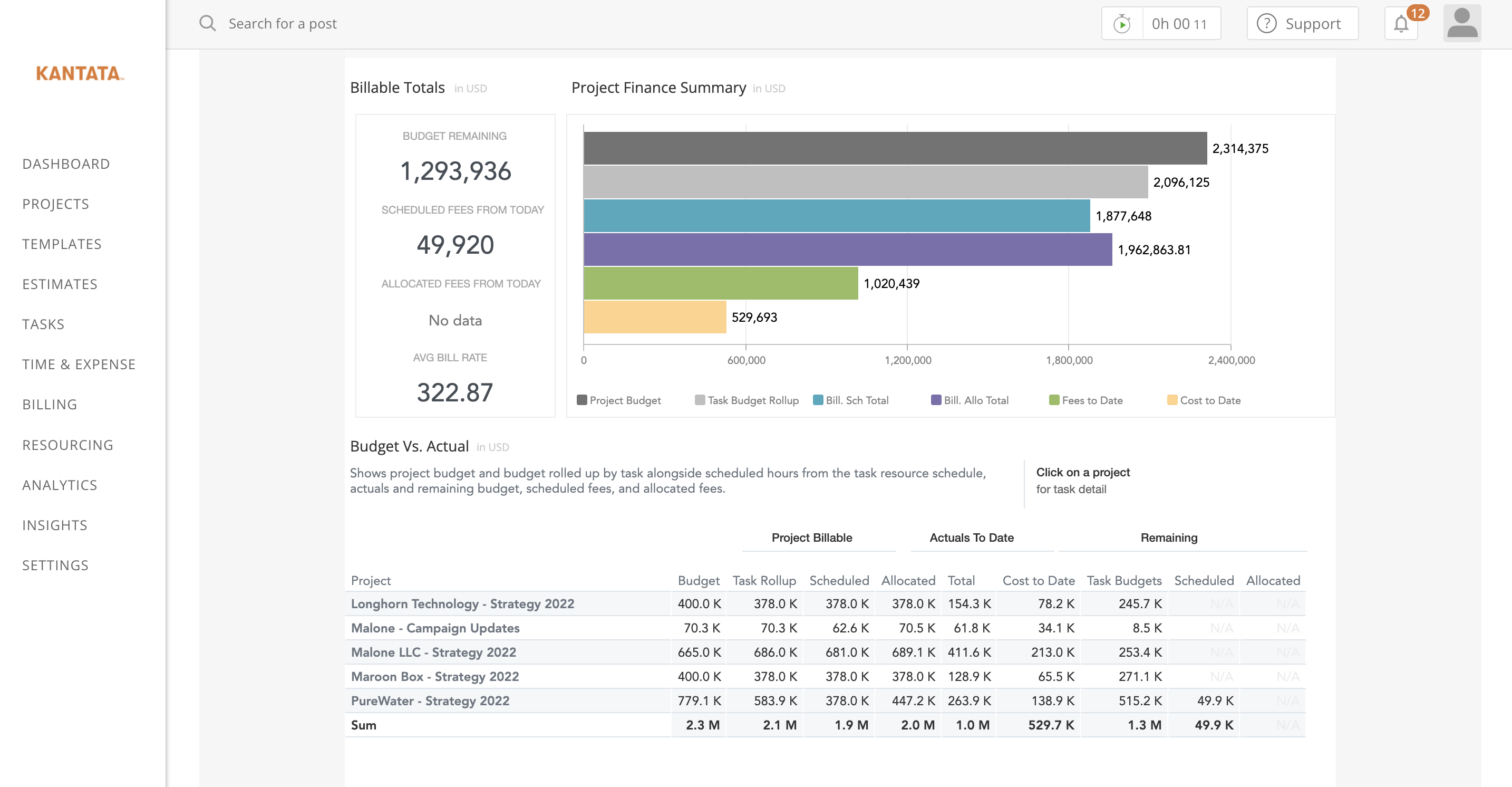Go to Time & Expense section
The image size is (1512, 787).
pyautogui.click(x=79, y=364)
